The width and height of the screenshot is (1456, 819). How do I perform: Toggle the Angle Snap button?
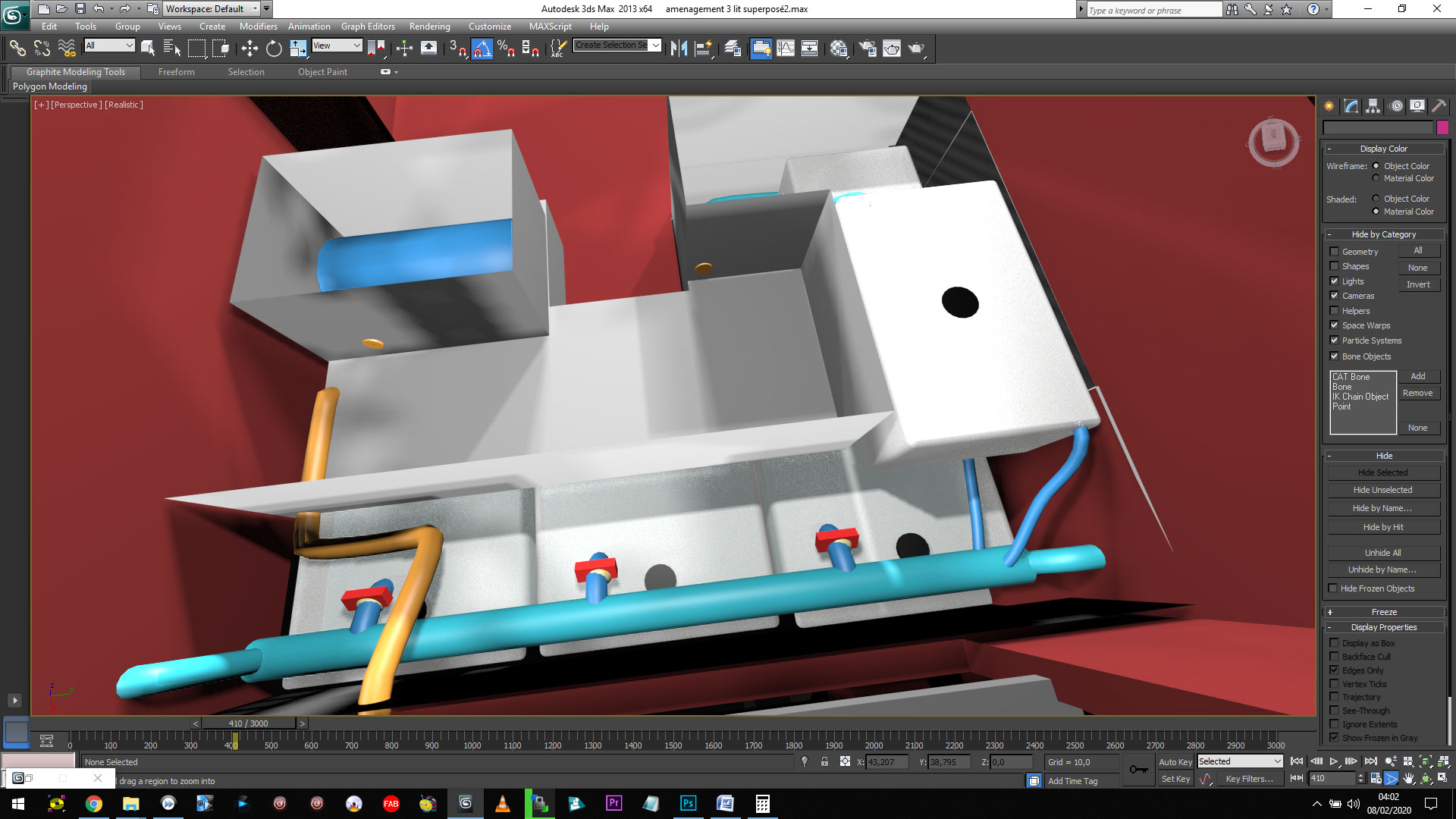[482, 49]
